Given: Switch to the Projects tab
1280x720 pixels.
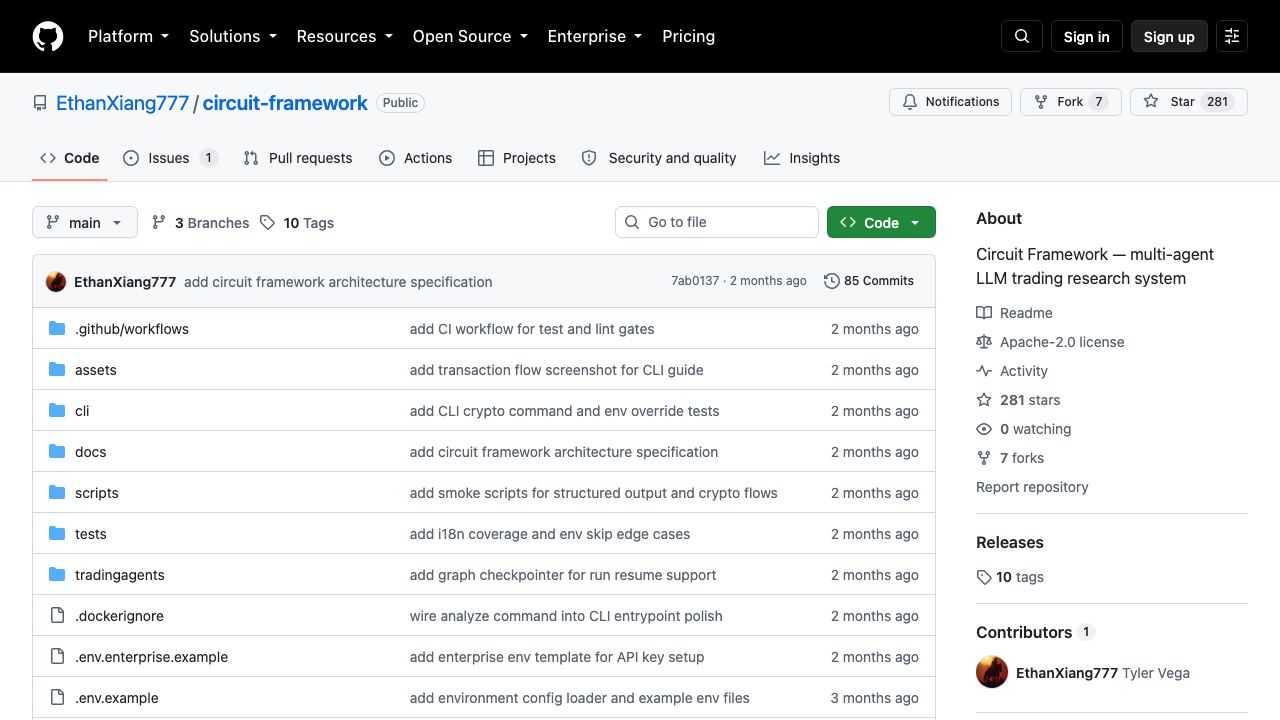Looking at the screenshot, I should [517, 158].
